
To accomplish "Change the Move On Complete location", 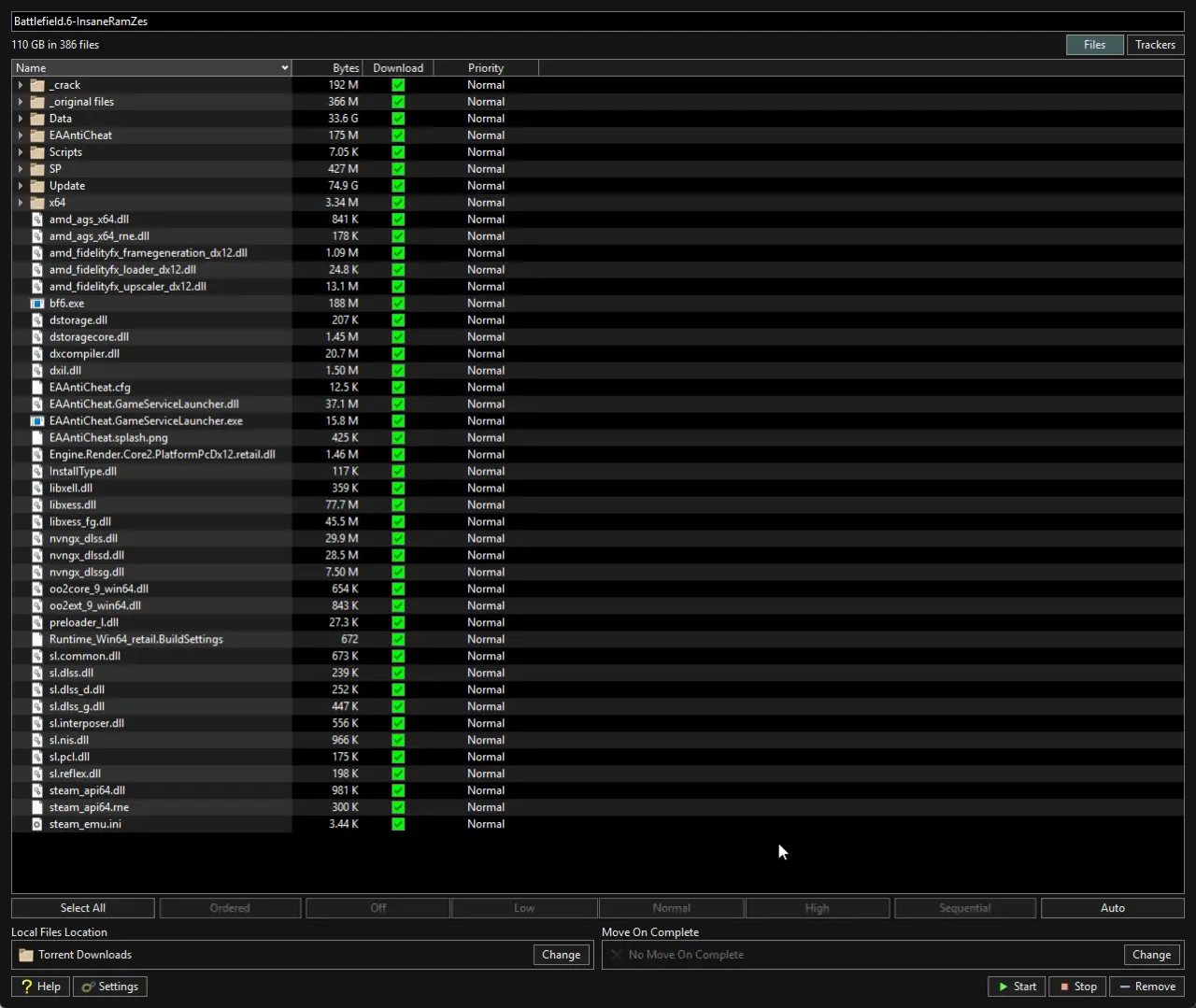I will pos(1152,955).
